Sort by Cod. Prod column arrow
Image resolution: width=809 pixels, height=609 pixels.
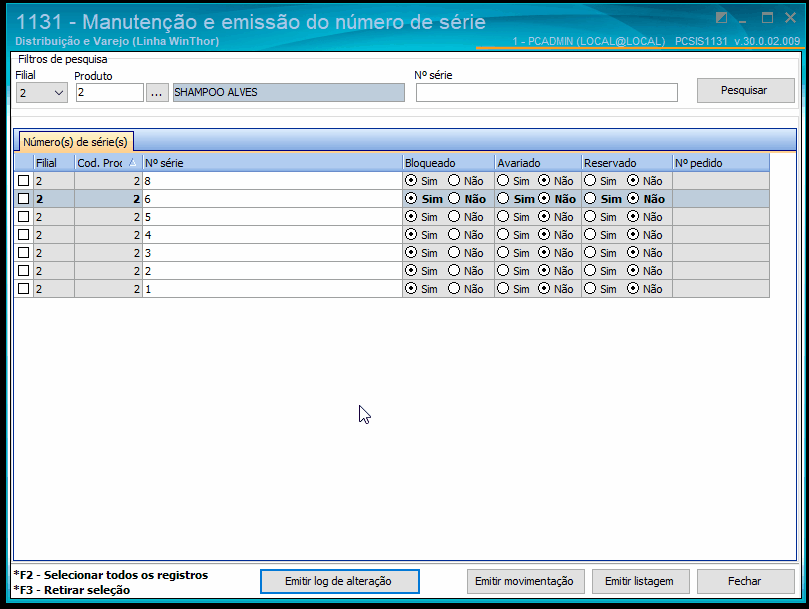pyautogui.click(x=132, y=163)
